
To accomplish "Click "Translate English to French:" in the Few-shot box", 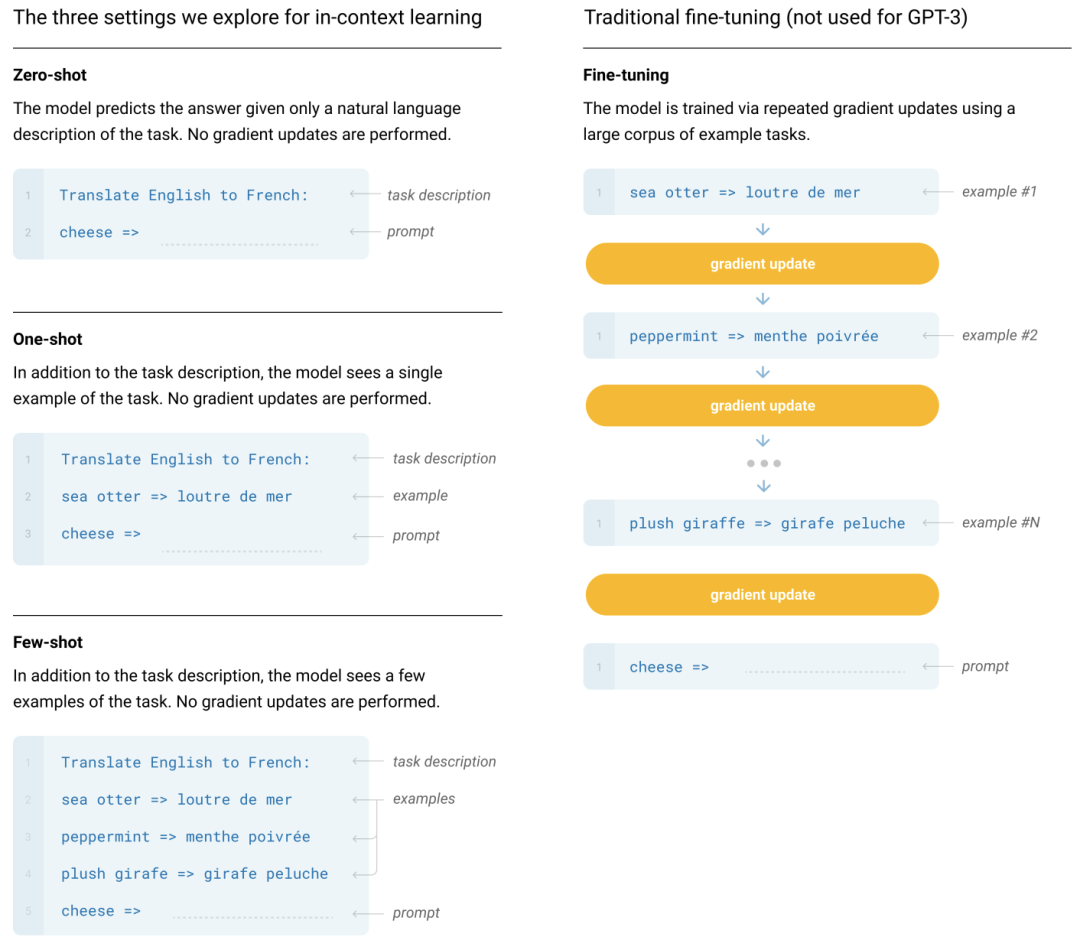I will pos(185,762).
